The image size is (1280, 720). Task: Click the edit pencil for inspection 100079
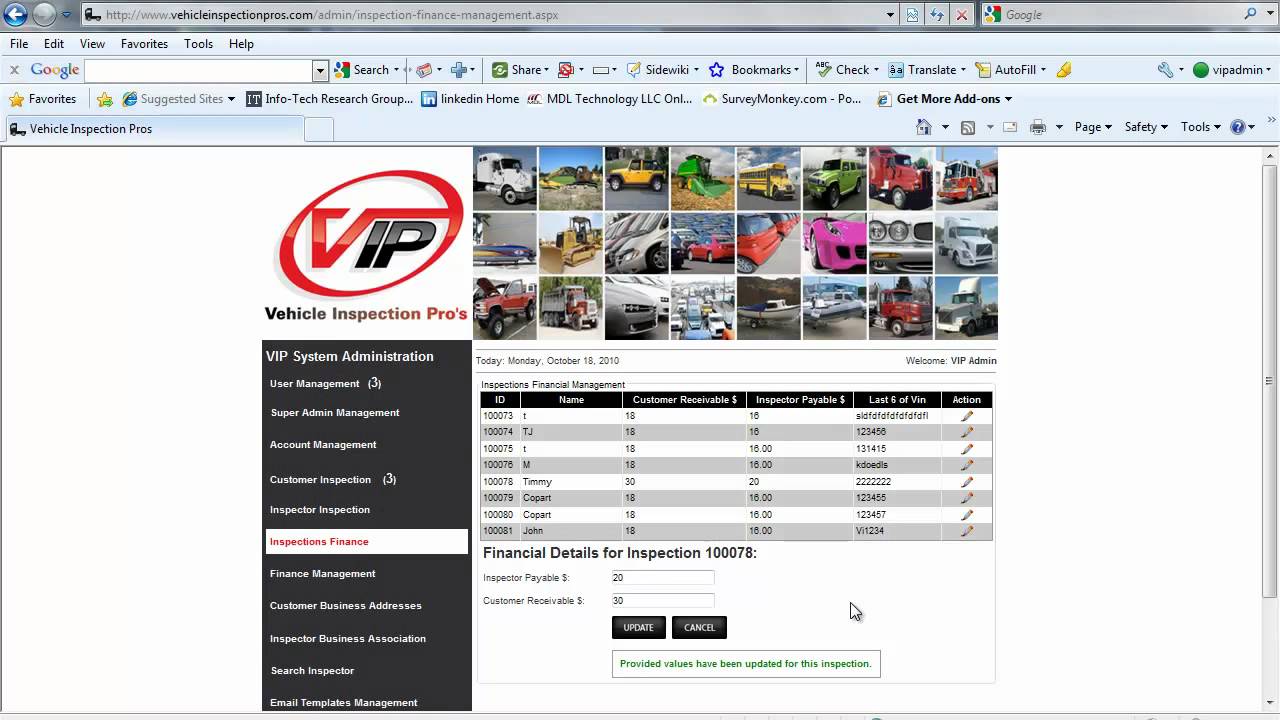pos(967,498)
